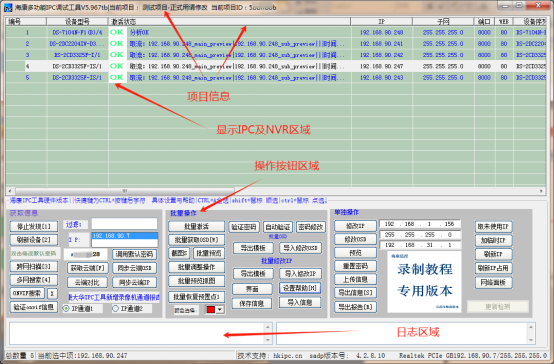
Task: Click the 停止发现[1] button
Action: click(34, 226)
